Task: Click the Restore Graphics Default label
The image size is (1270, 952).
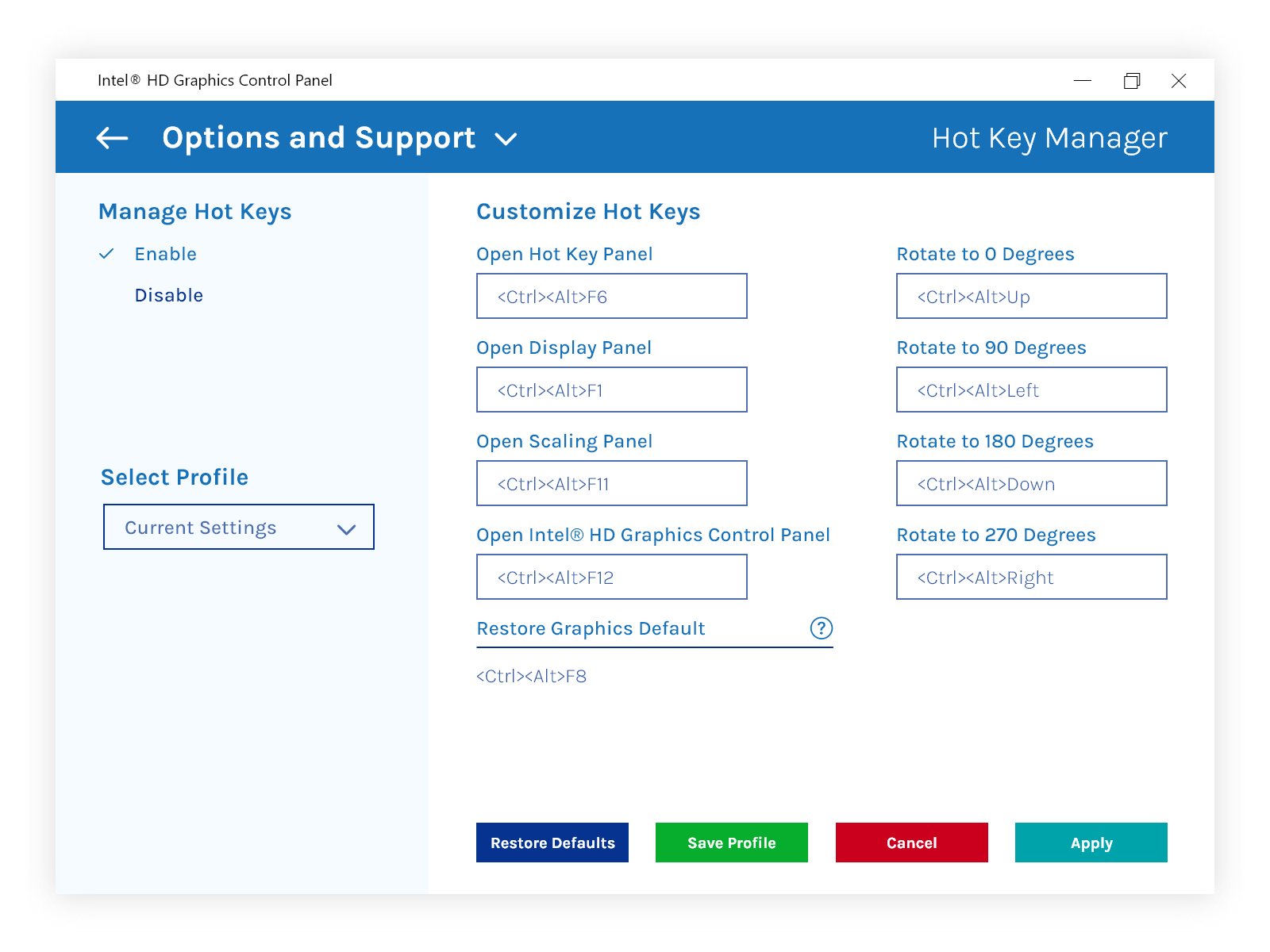Action: pos(591,628)
